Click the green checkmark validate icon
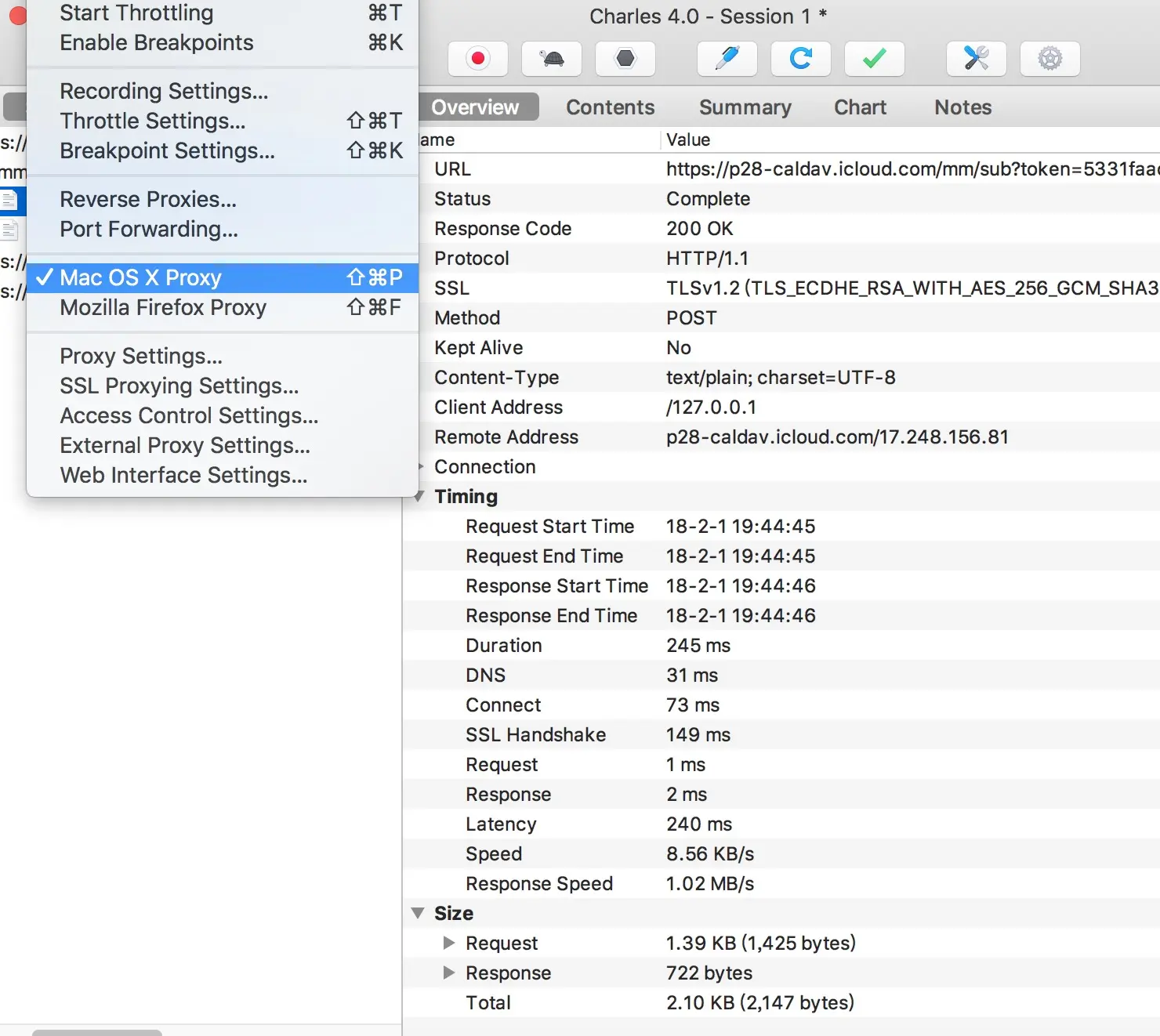This screenshot has height=1036, width=1160. 875,59
